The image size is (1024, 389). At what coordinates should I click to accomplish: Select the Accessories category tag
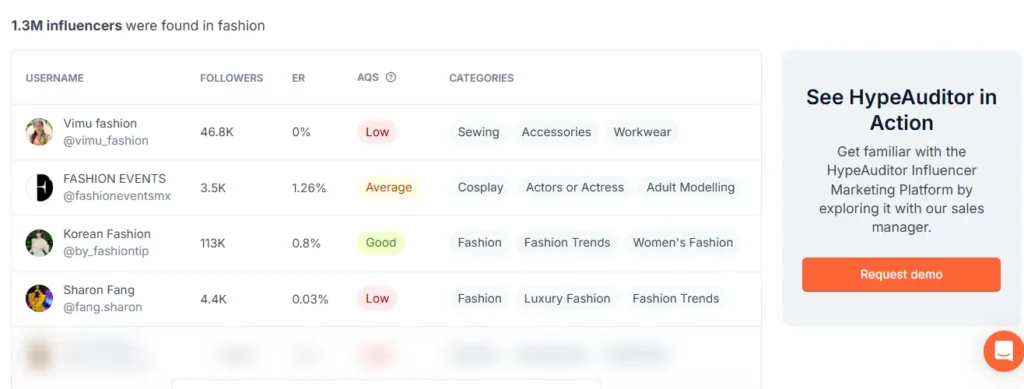[x=556, y=132]
